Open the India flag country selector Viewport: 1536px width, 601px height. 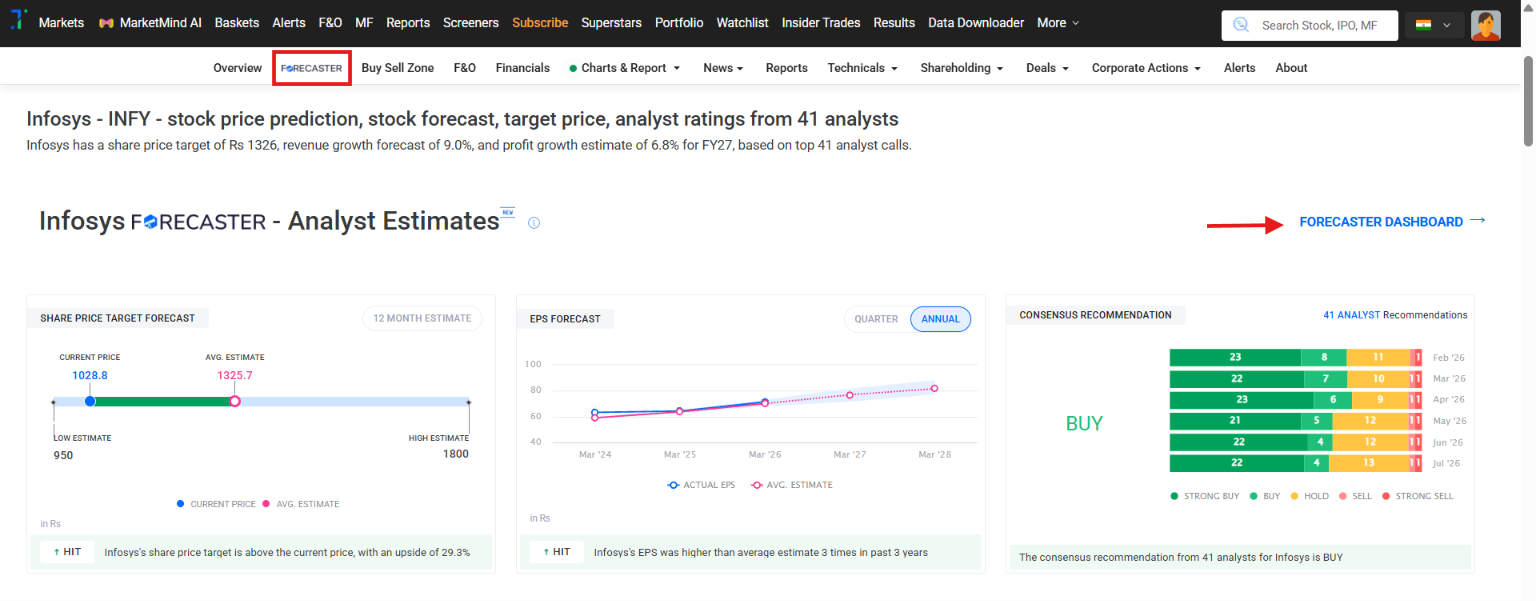click(1434, 25)
